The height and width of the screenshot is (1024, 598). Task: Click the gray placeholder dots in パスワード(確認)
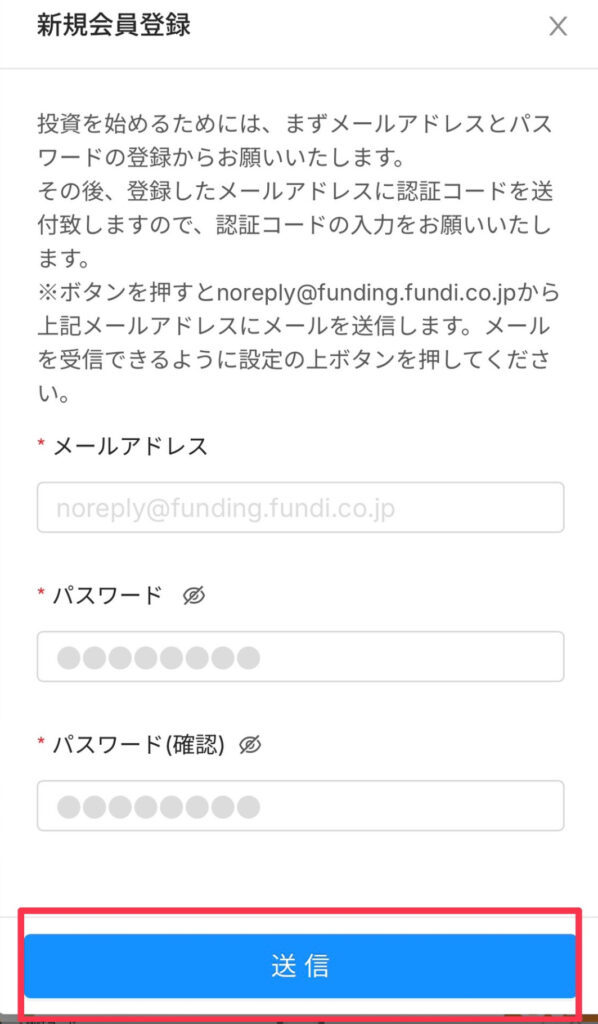(158, 807)
